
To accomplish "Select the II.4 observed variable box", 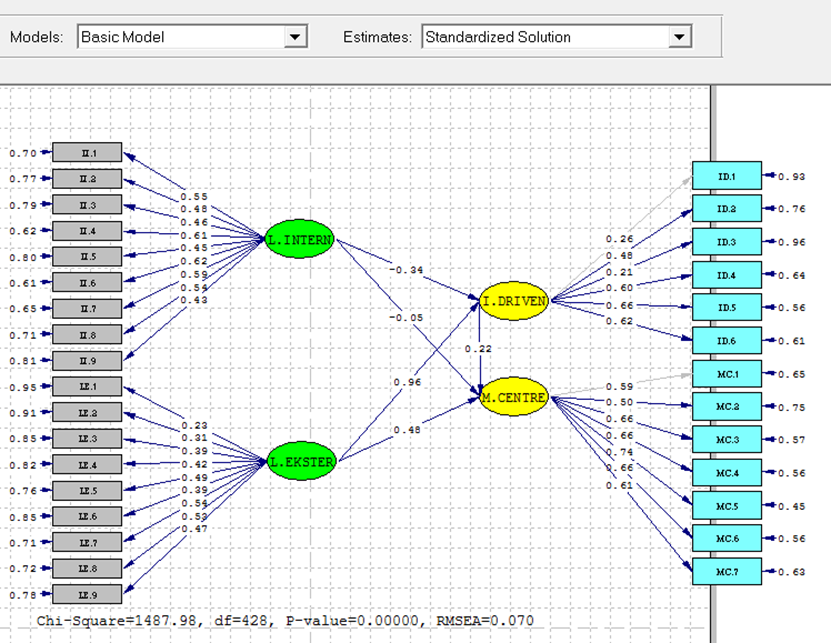I will 87,231.
